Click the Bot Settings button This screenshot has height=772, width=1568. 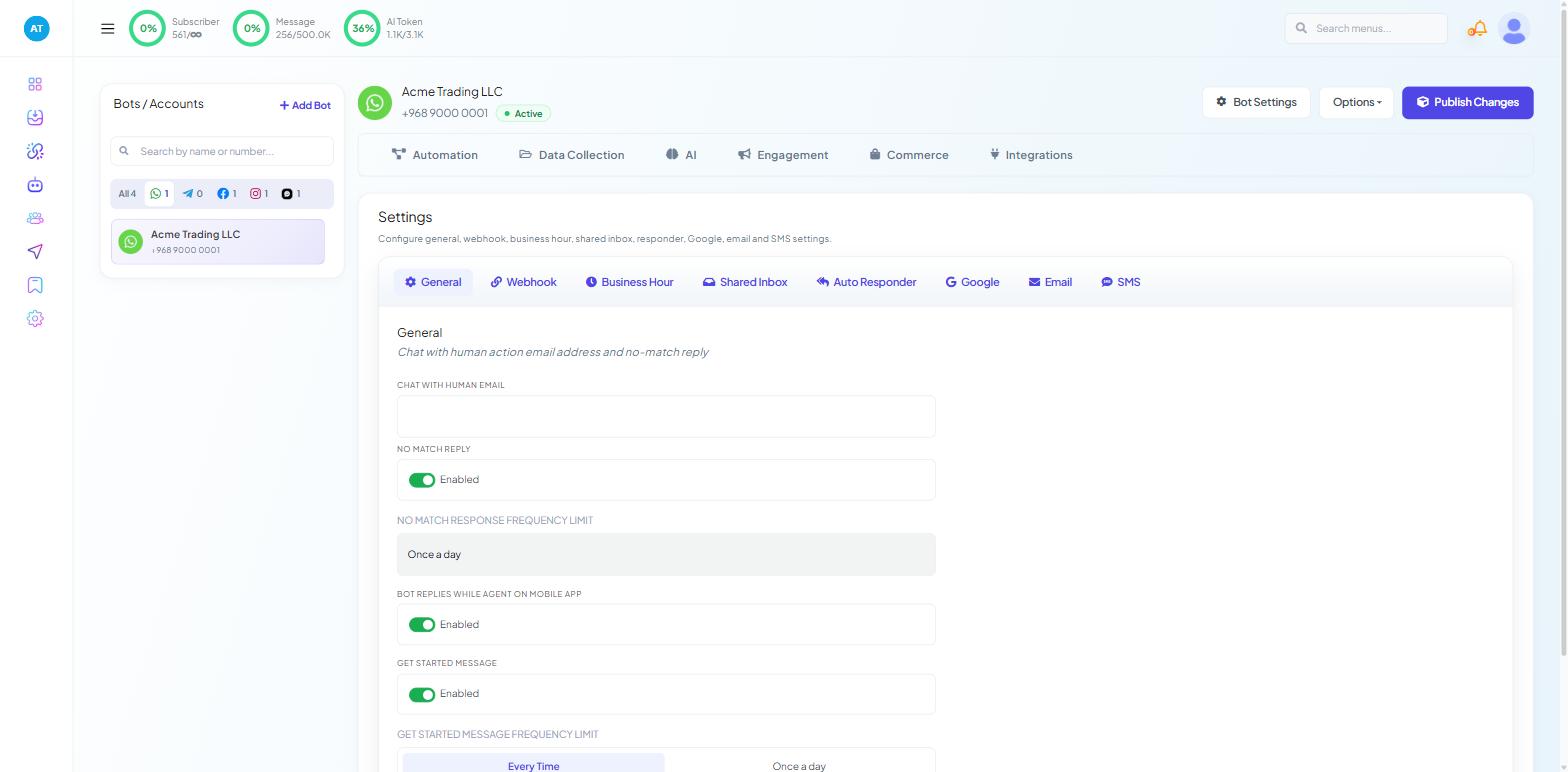coord(1256,102)
